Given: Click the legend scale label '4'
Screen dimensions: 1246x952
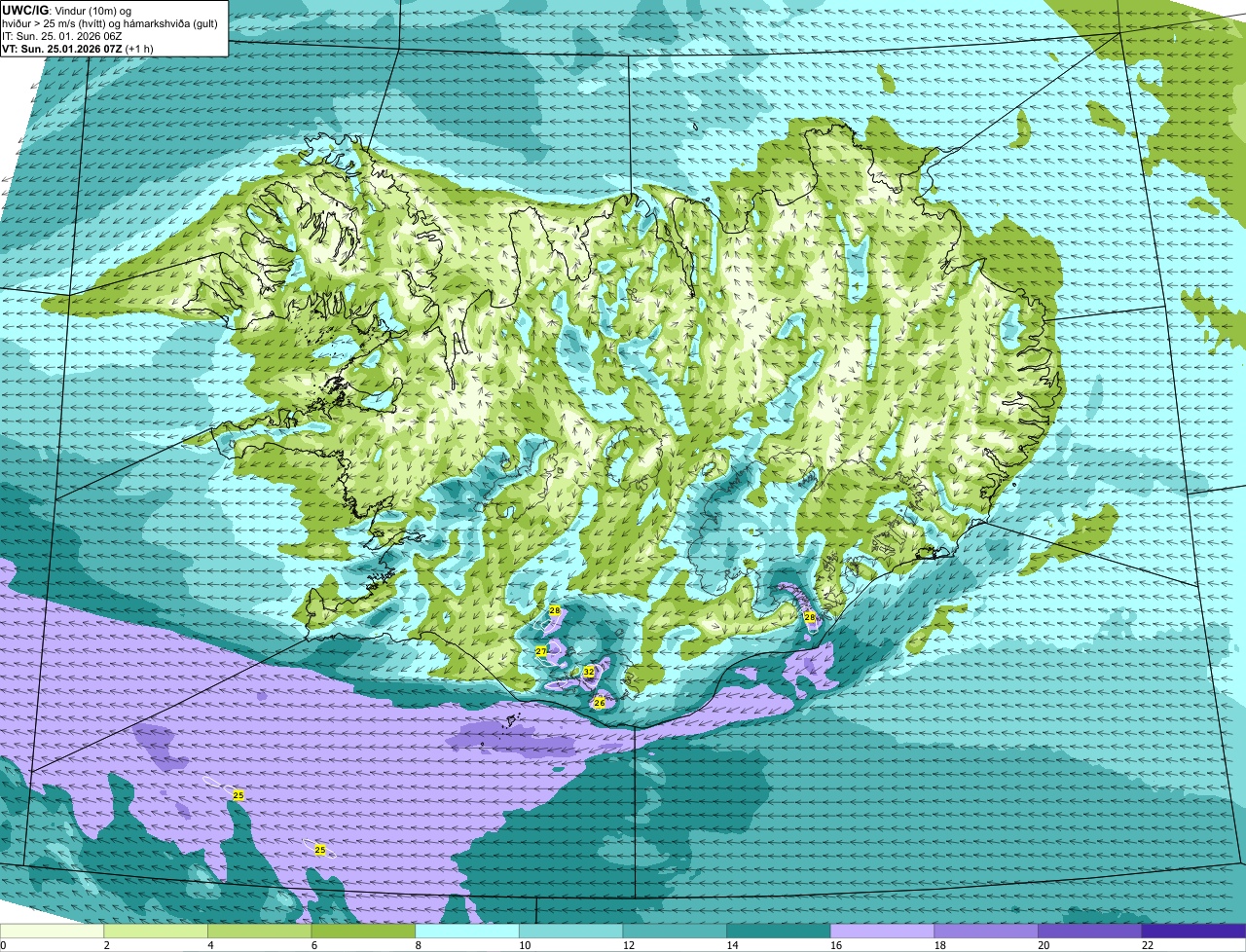Looking at the screenshot, I should tap(210, 945).
